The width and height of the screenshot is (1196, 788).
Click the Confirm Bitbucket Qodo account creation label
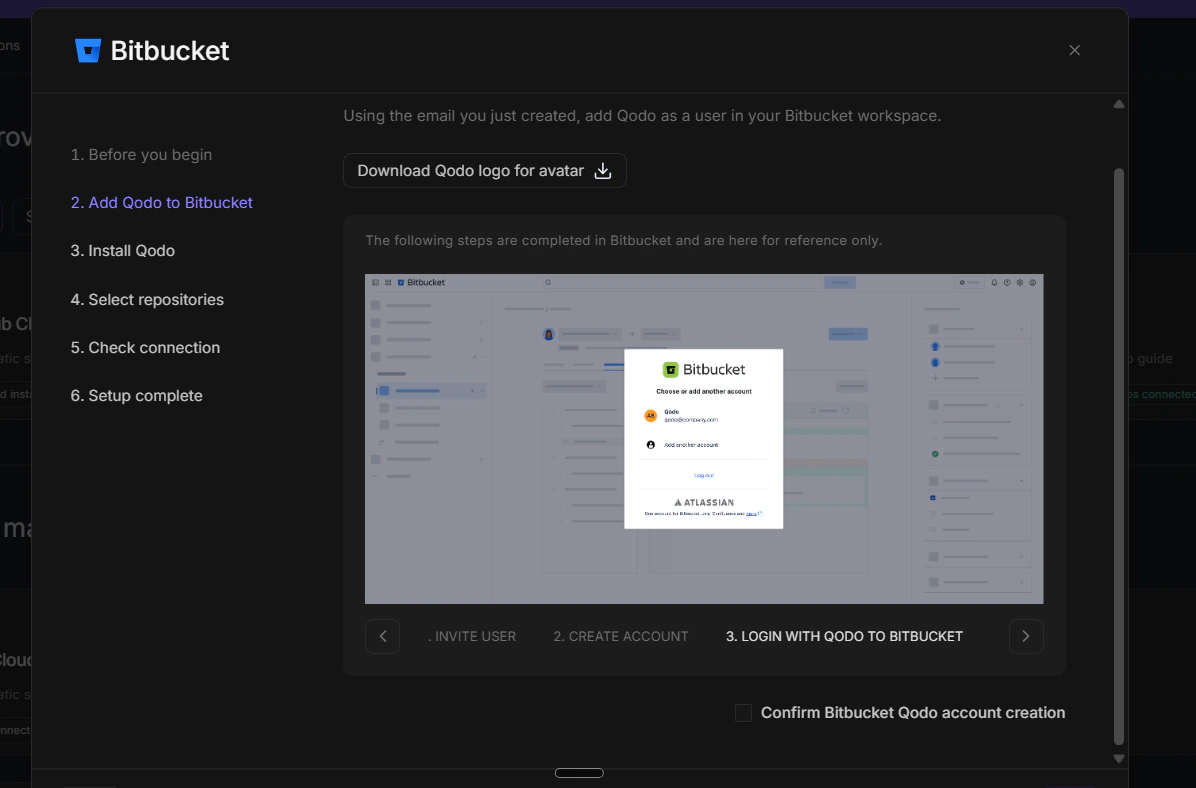point(913,712)
